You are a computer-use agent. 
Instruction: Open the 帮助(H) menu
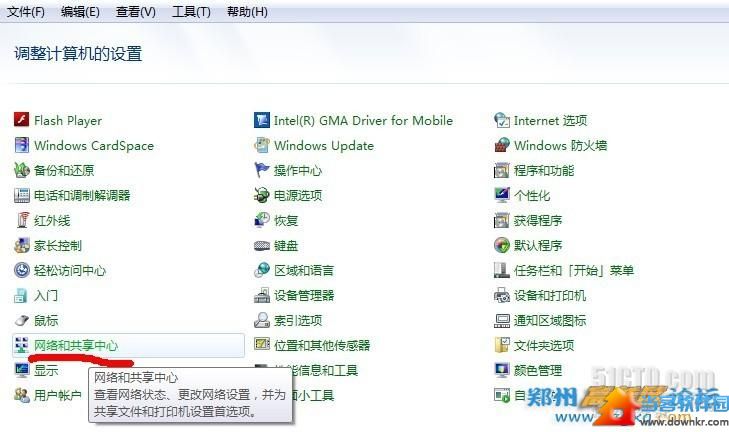(x=247, y=11)
